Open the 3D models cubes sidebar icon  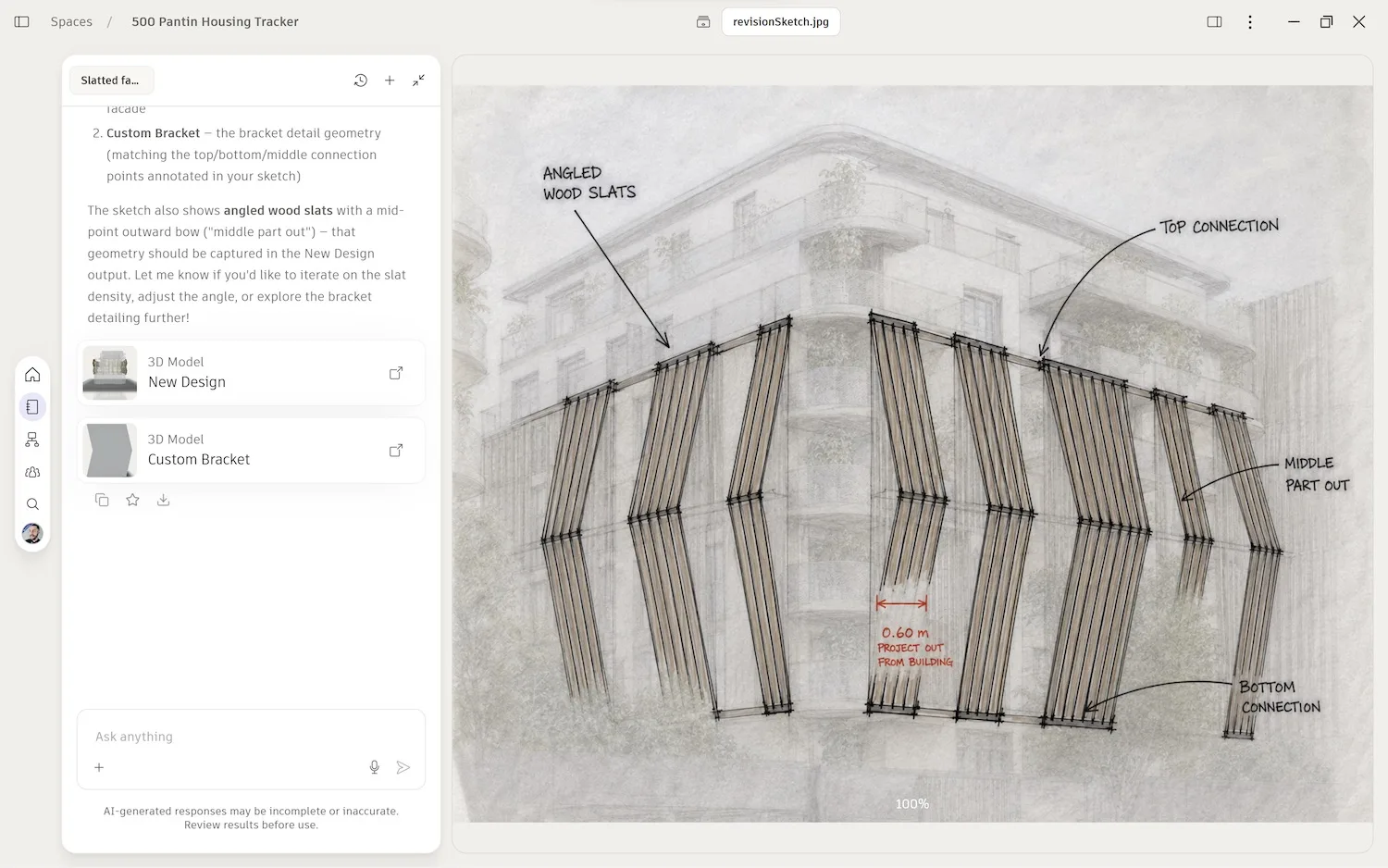pos(32,472)
